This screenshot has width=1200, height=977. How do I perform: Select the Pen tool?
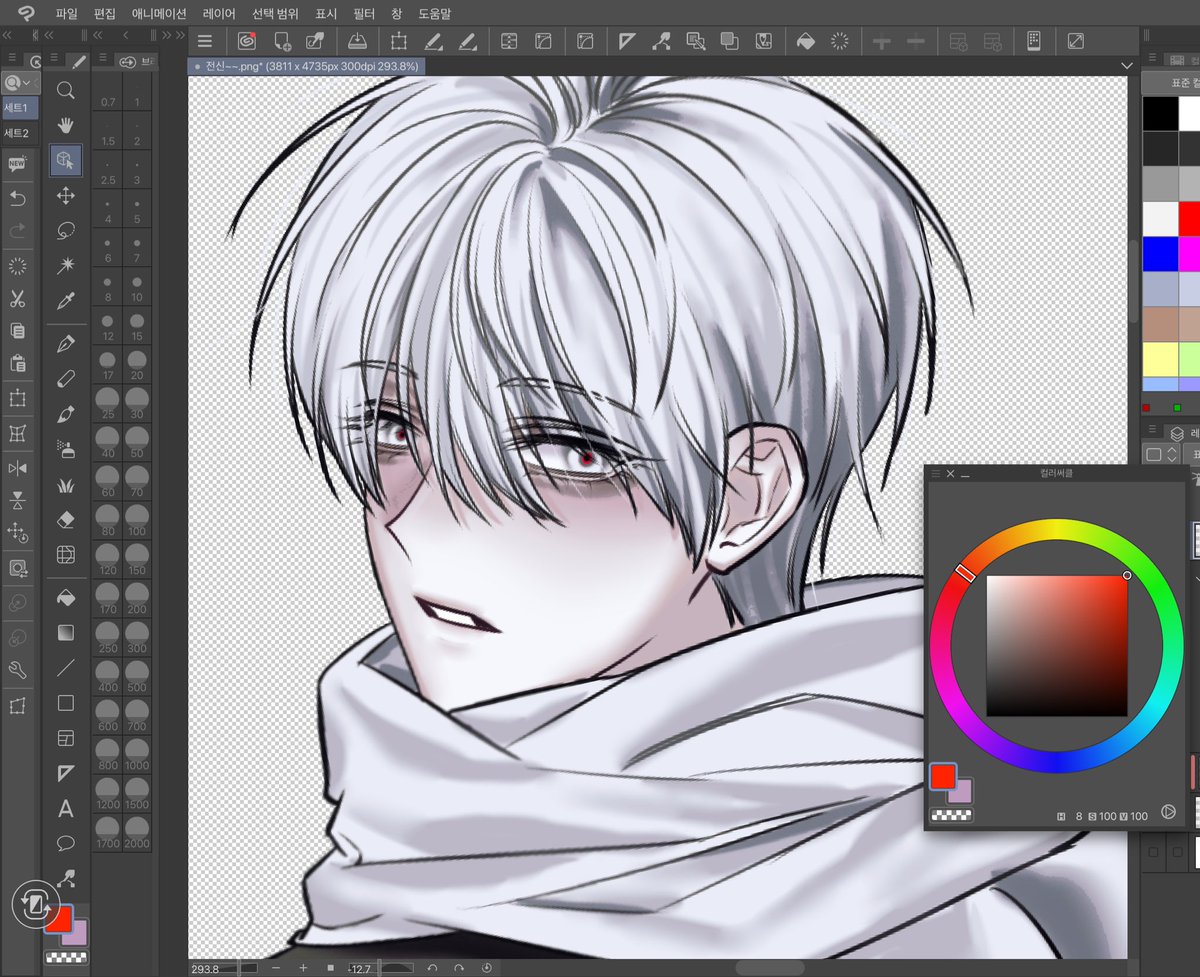[66, 344]
